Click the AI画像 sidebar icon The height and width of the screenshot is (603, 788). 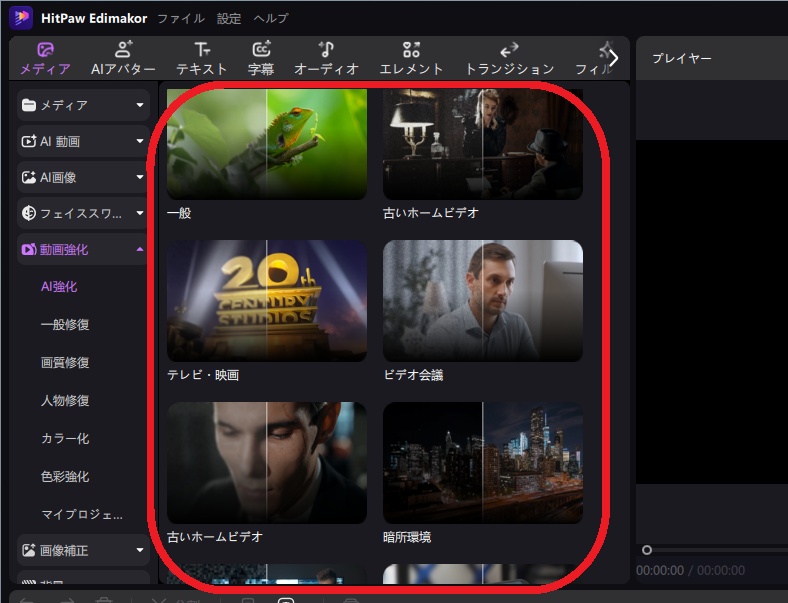click(29, 177)
